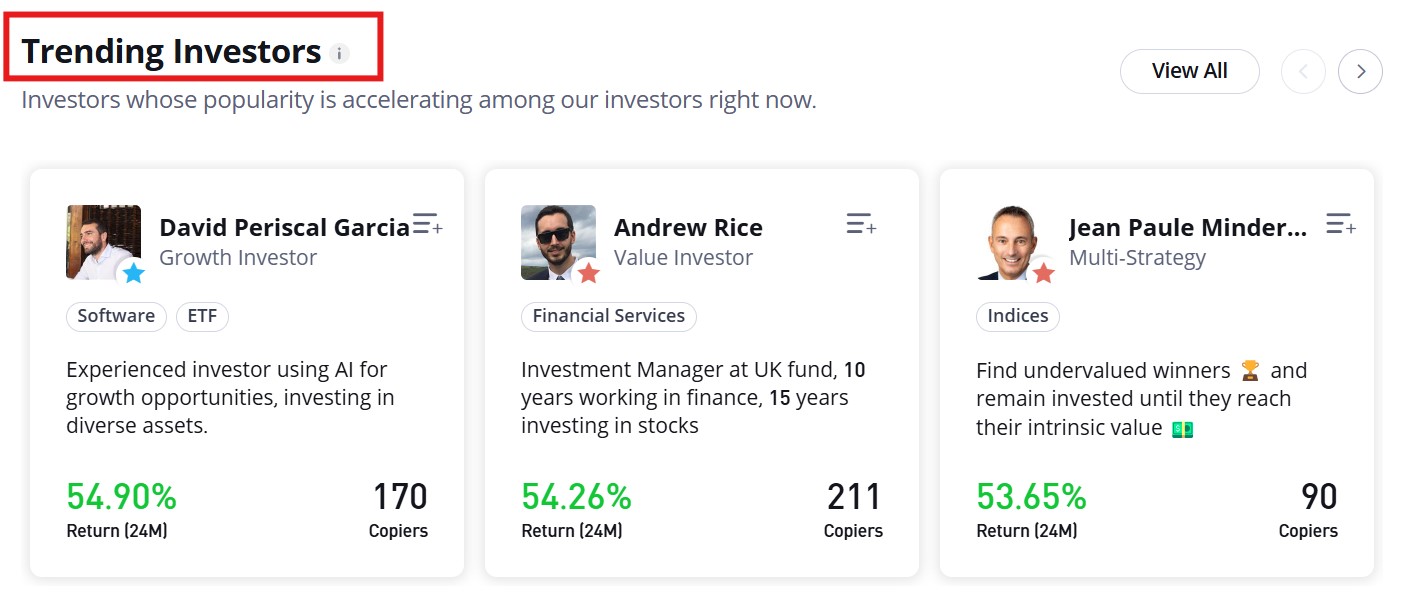Click Andrew Rice's 54.26% return figure

pyautogui.click(x=576, y=495)
